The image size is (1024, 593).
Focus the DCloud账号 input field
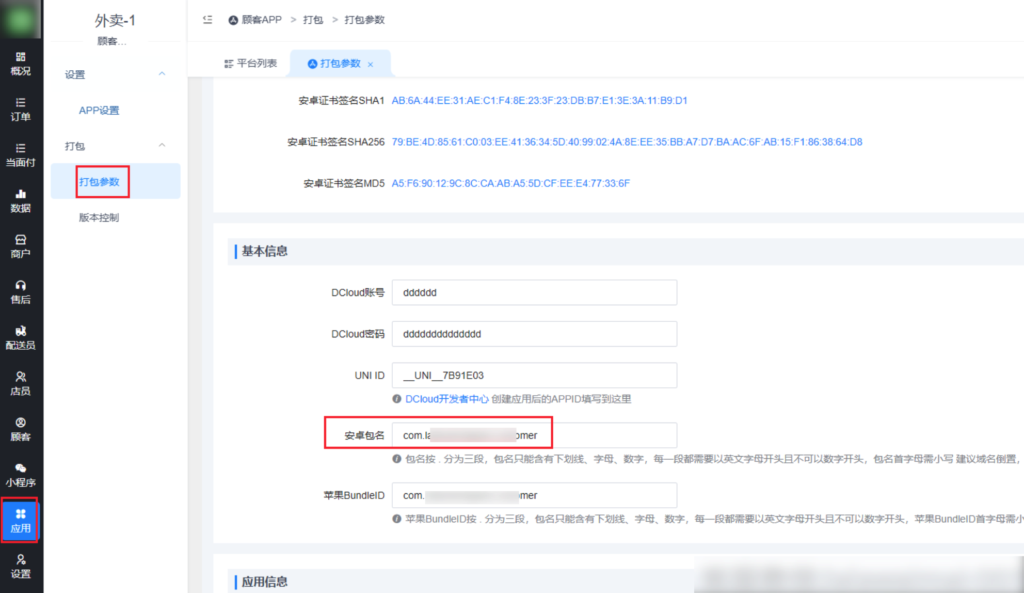[534, 293]
